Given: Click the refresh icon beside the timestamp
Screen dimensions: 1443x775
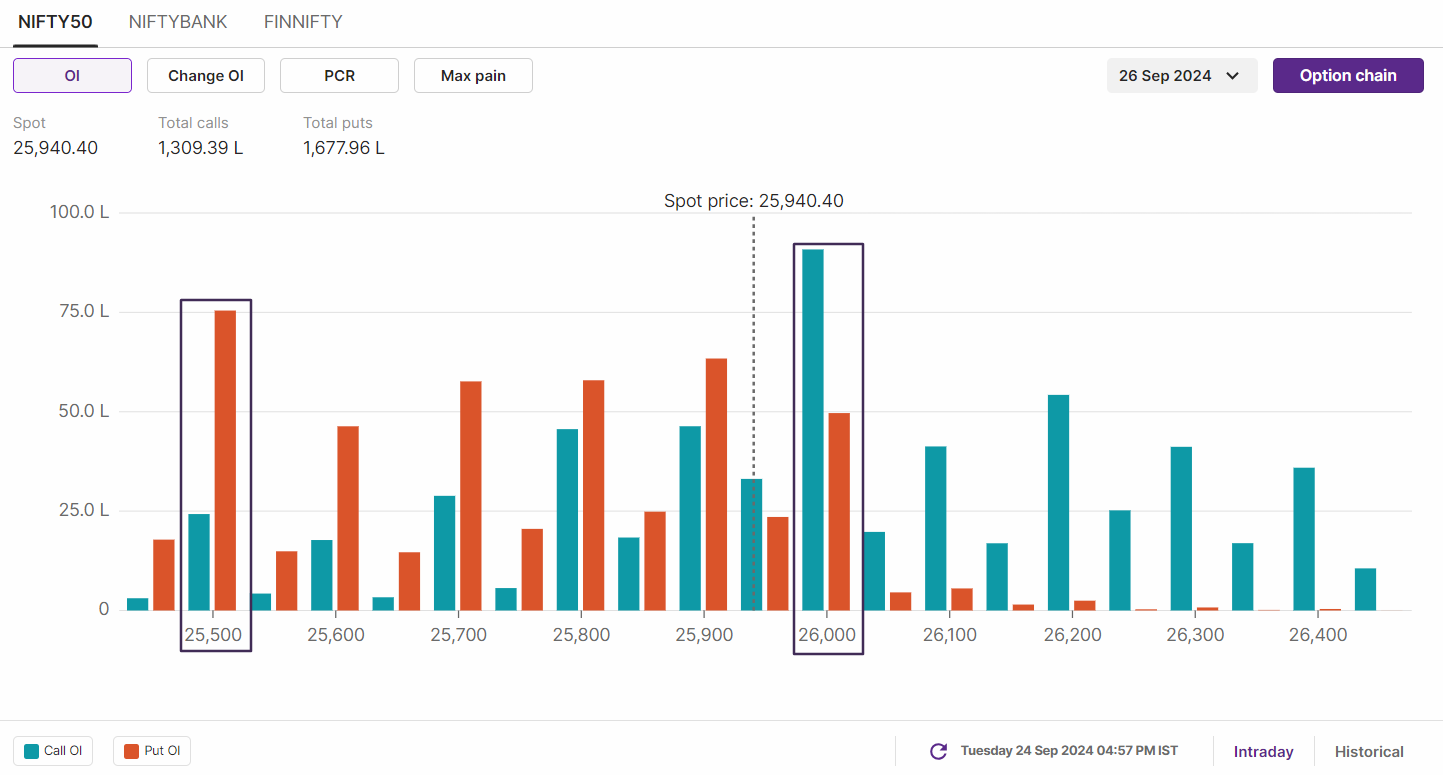Looking at the screenshot, I should click(x=938, y=751).
